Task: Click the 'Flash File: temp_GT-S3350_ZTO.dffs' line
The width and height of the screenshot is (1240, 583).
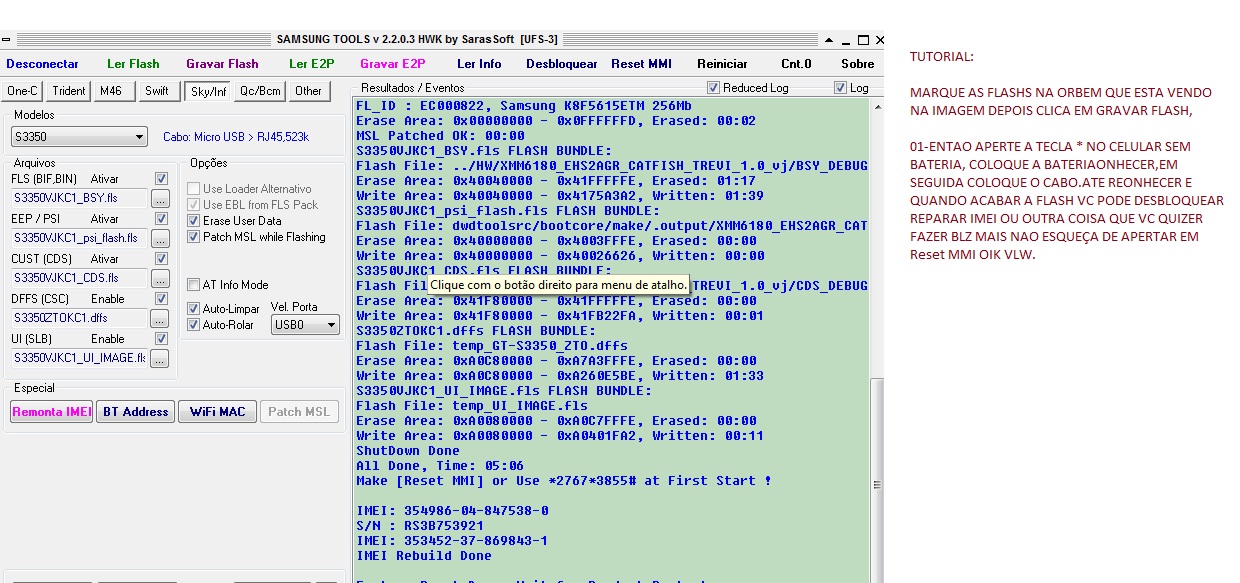Action: point(492,346)
